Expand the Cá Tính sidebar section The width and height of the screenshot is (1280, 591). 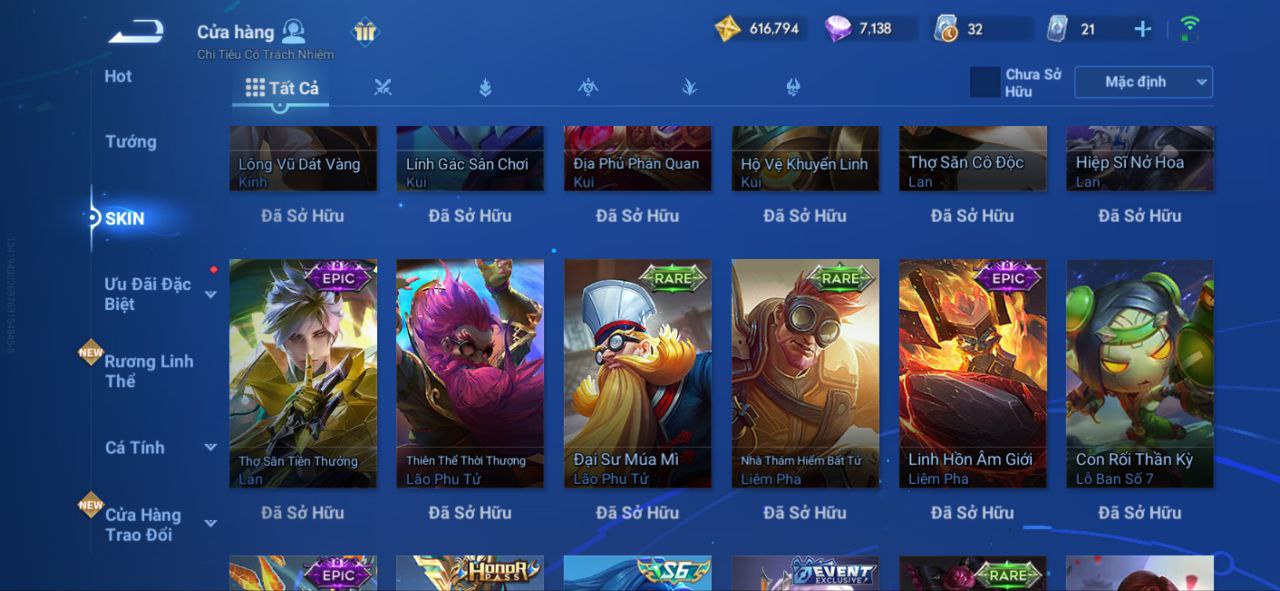[160, 447]
